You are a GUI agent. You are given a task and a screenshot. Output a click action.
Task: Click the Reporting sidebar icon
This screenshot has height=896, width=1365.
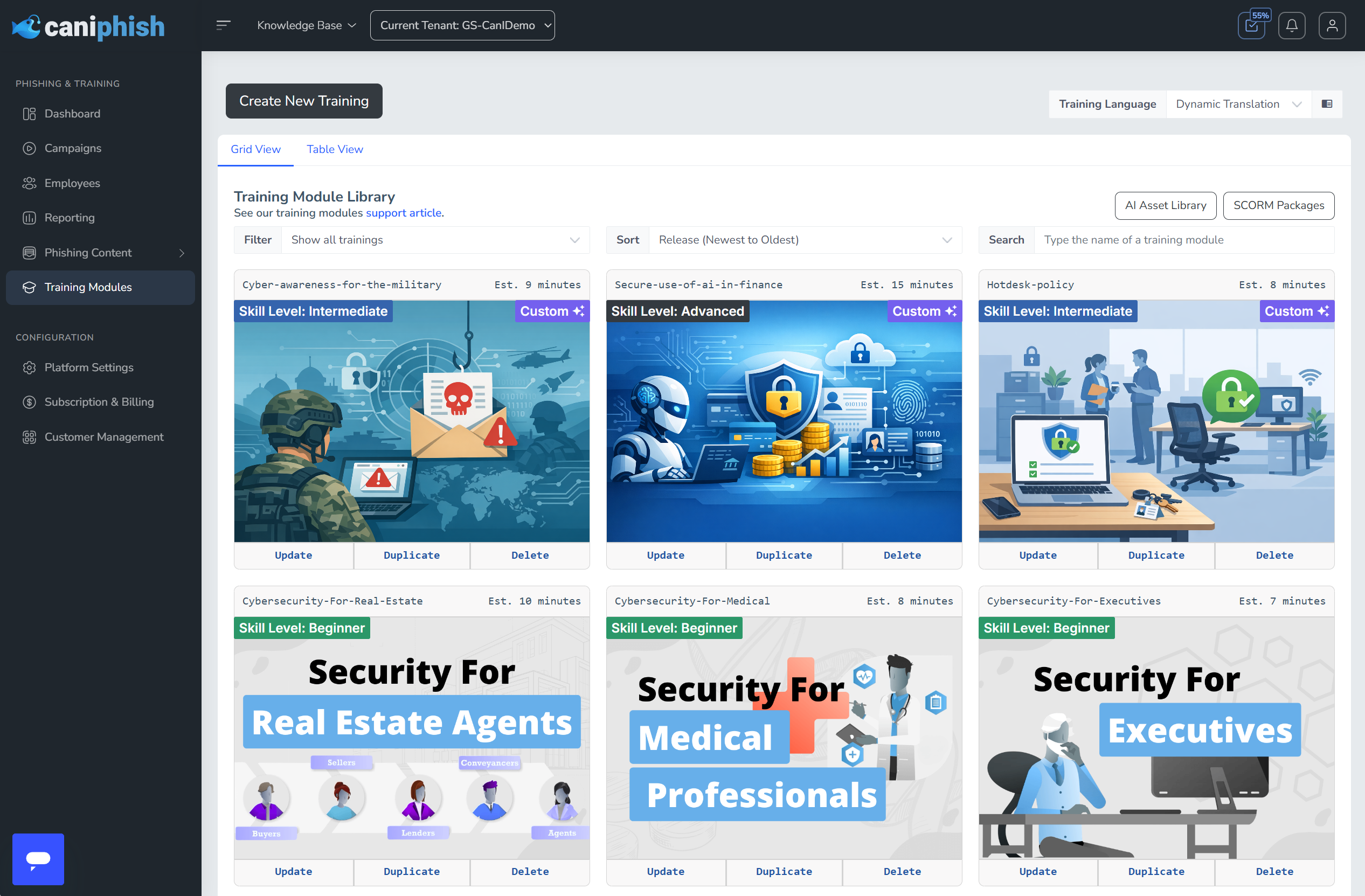pyautogui.click(x=29, y=218)
